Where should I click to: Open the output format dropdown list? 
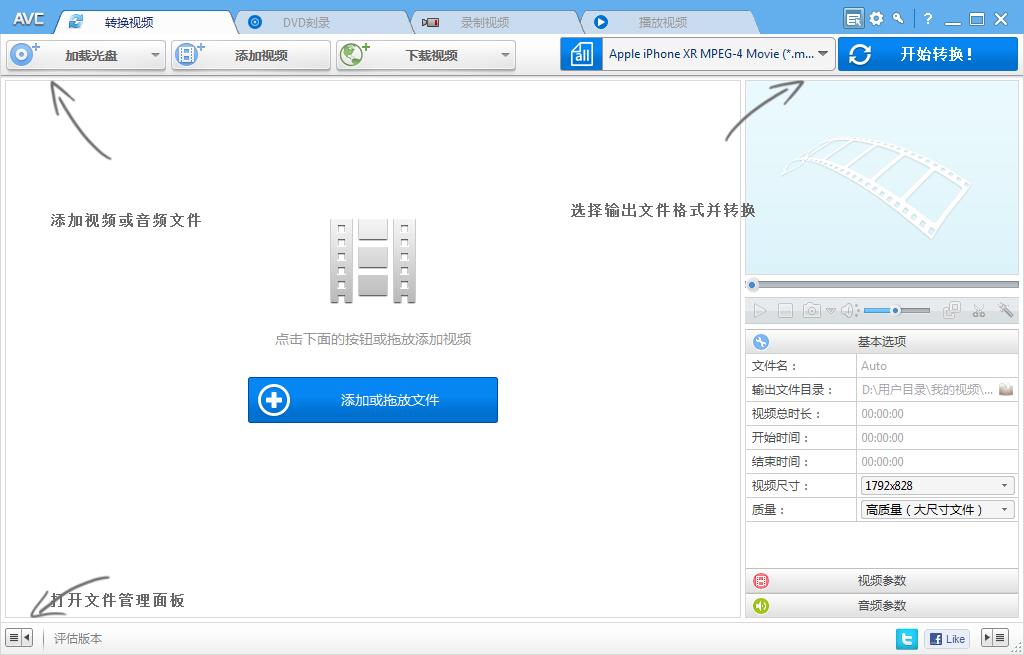[x=825, y=55]
